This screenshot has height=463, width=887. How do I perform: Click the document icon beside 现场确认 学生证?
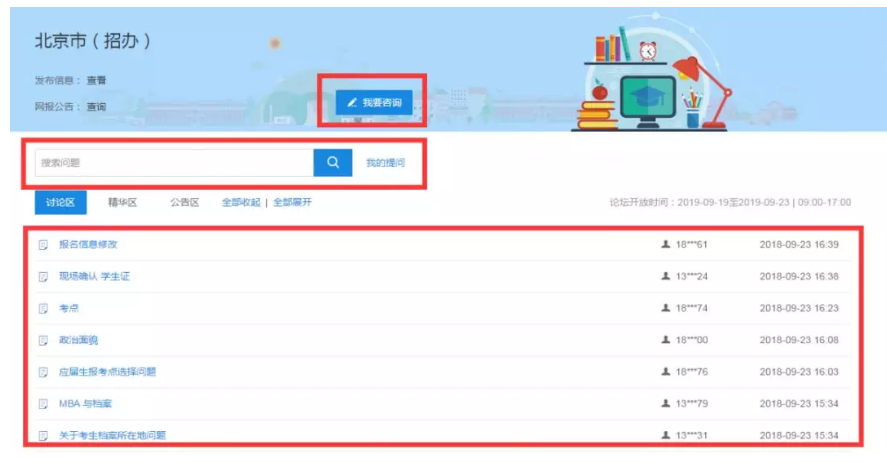43,277
